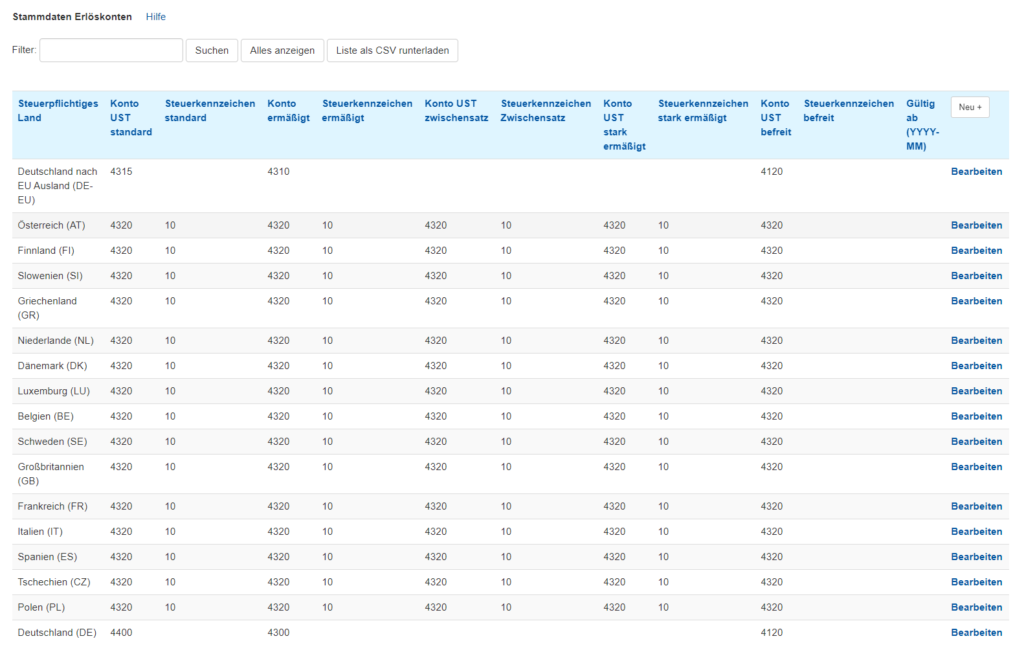Image resolution: width=1024 pixels, height=654 pixels.
Task: Sort by Steuerkennzeichen befreit header
Action: [x=848, y=110]
